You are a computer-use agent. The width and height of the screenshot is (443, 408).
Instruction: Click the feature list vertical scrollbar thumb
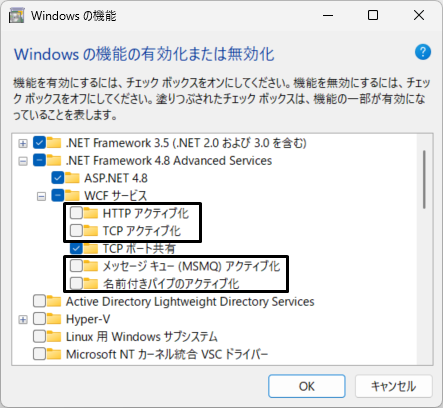tap(424, 179)
